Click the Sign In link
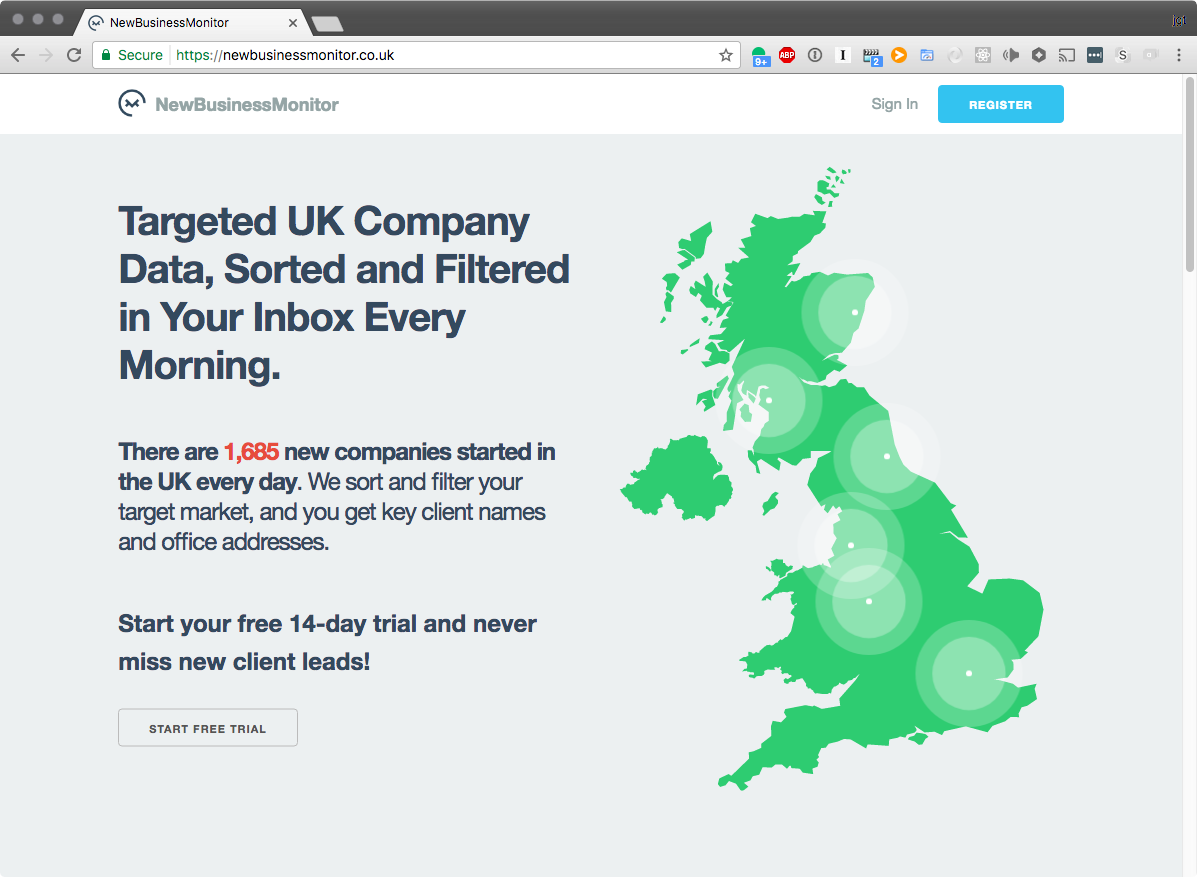 (x=895, y=104)
